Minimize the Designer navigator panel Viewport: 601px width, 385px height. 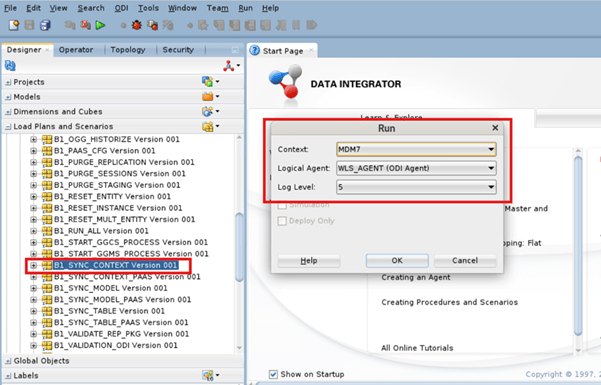click(235, 50)
